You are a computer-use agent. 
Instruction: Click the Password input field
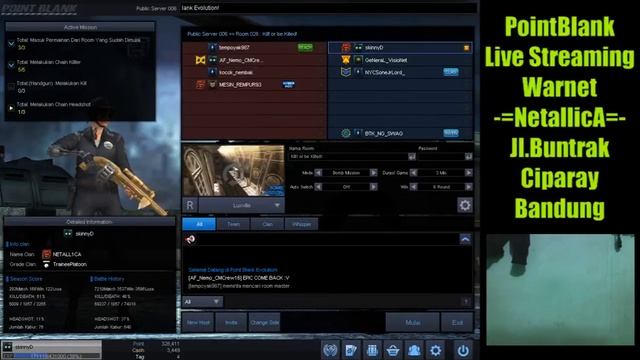441,156
